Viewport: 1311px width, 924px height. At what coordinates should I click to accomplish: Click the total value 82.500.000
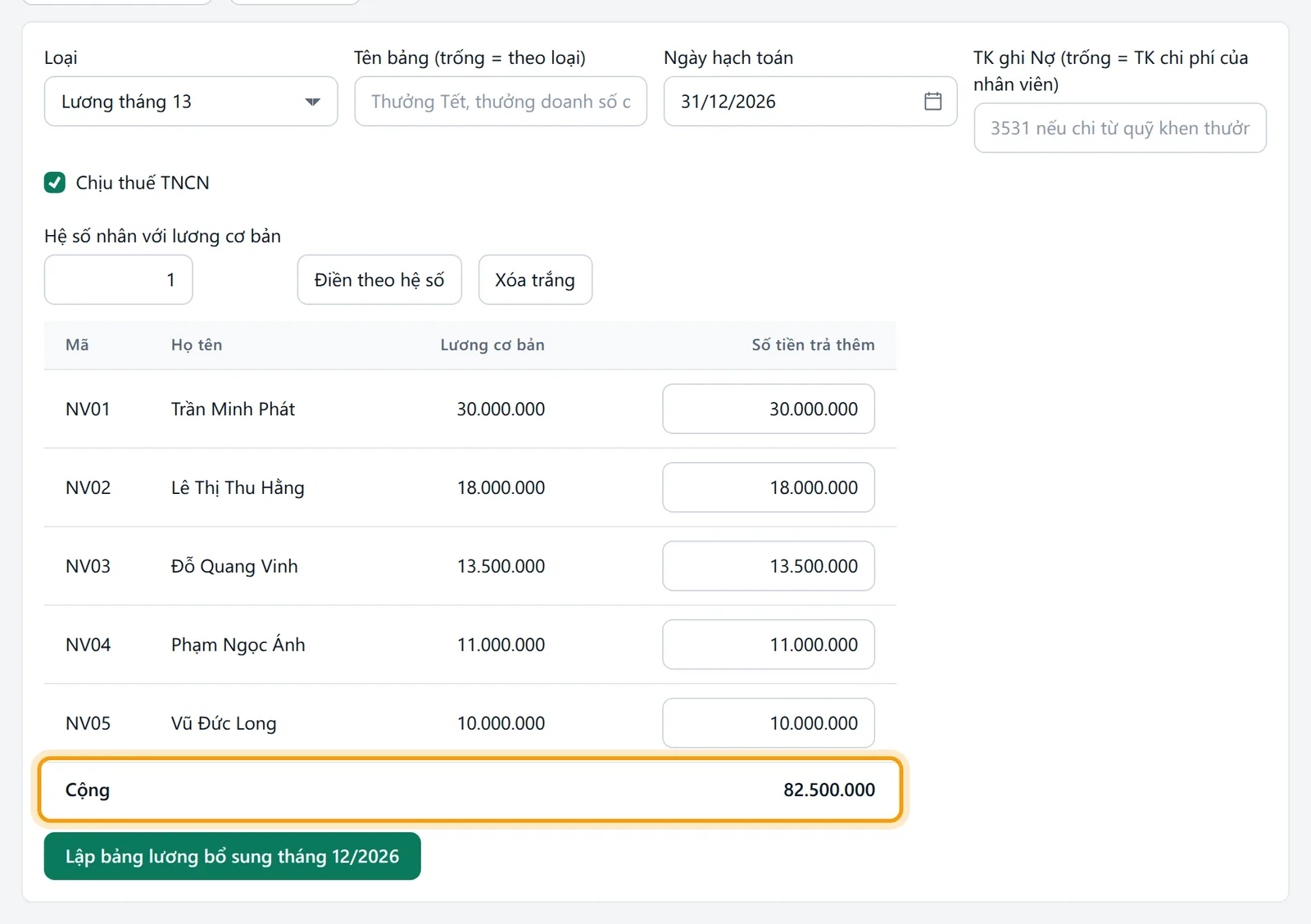click(x=829, y=790)
